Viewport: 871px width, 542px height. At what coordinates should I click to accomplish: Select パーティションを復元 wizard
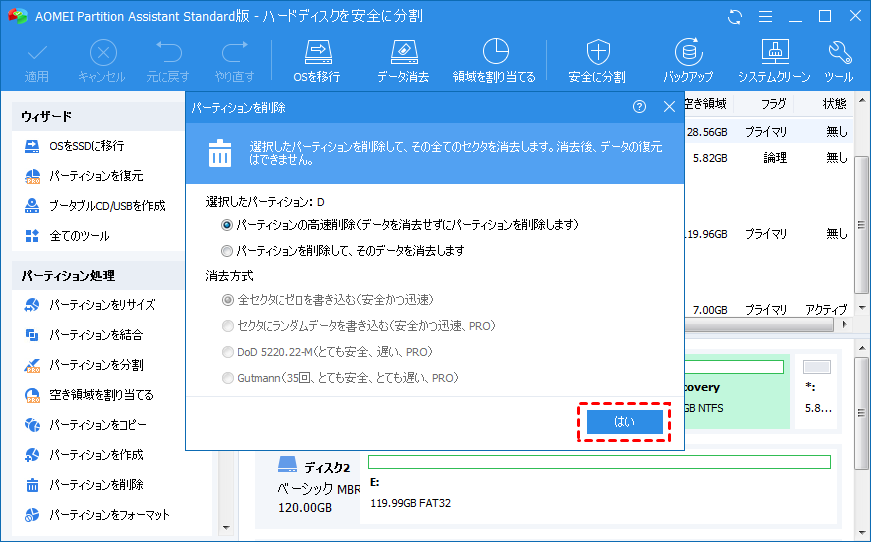click(84, 176)
